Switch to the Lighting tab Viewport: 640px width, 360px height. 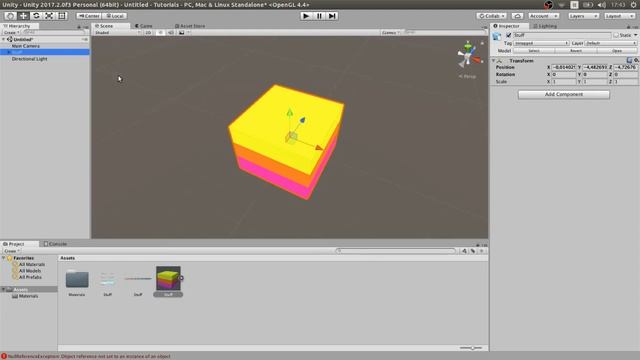coord(545,26)
